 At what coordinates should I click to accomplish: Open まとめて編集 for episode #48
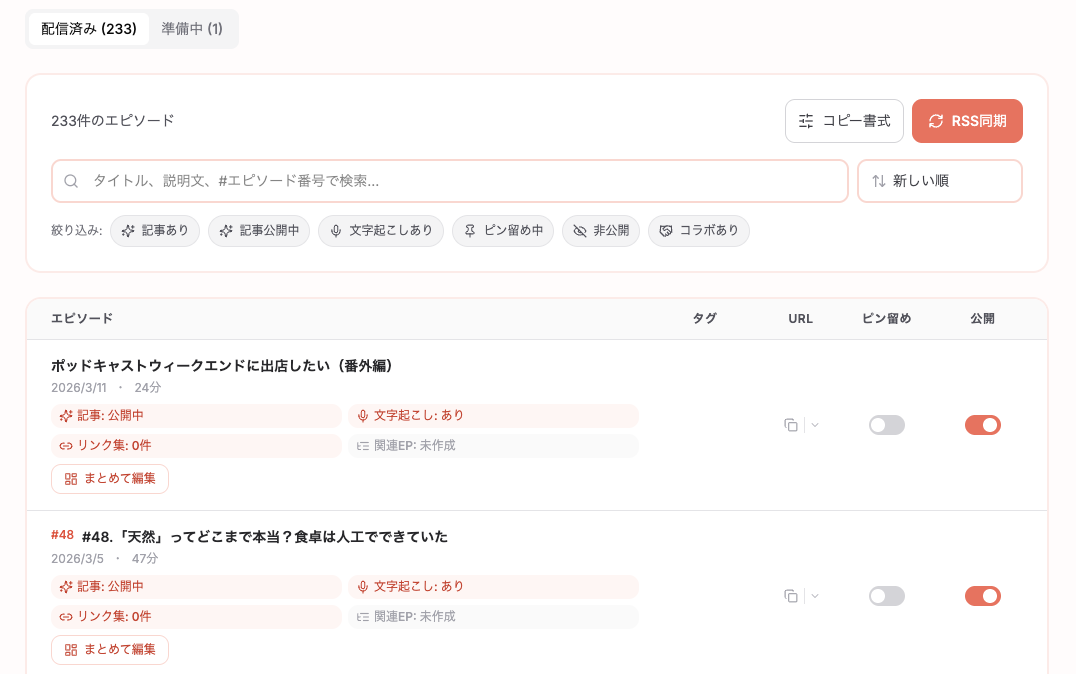click(x=109, y=649)
